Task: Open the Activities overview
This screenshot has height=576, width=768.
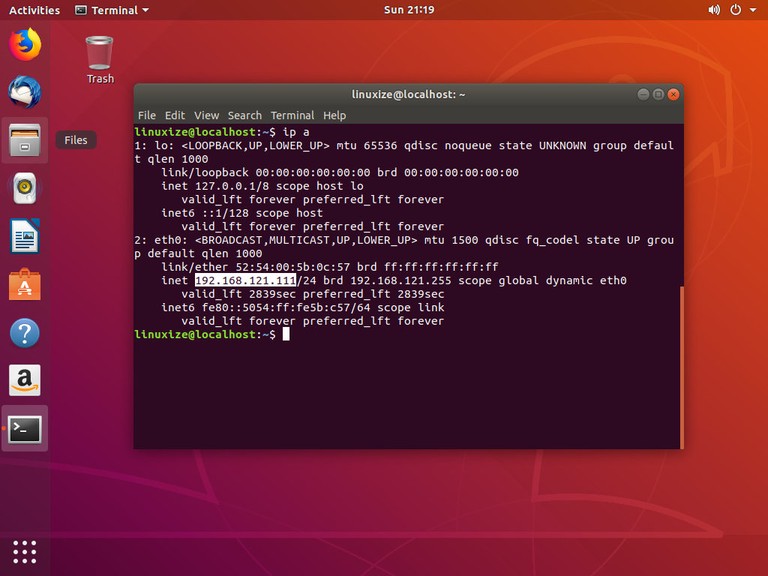Action: [34, 10]
